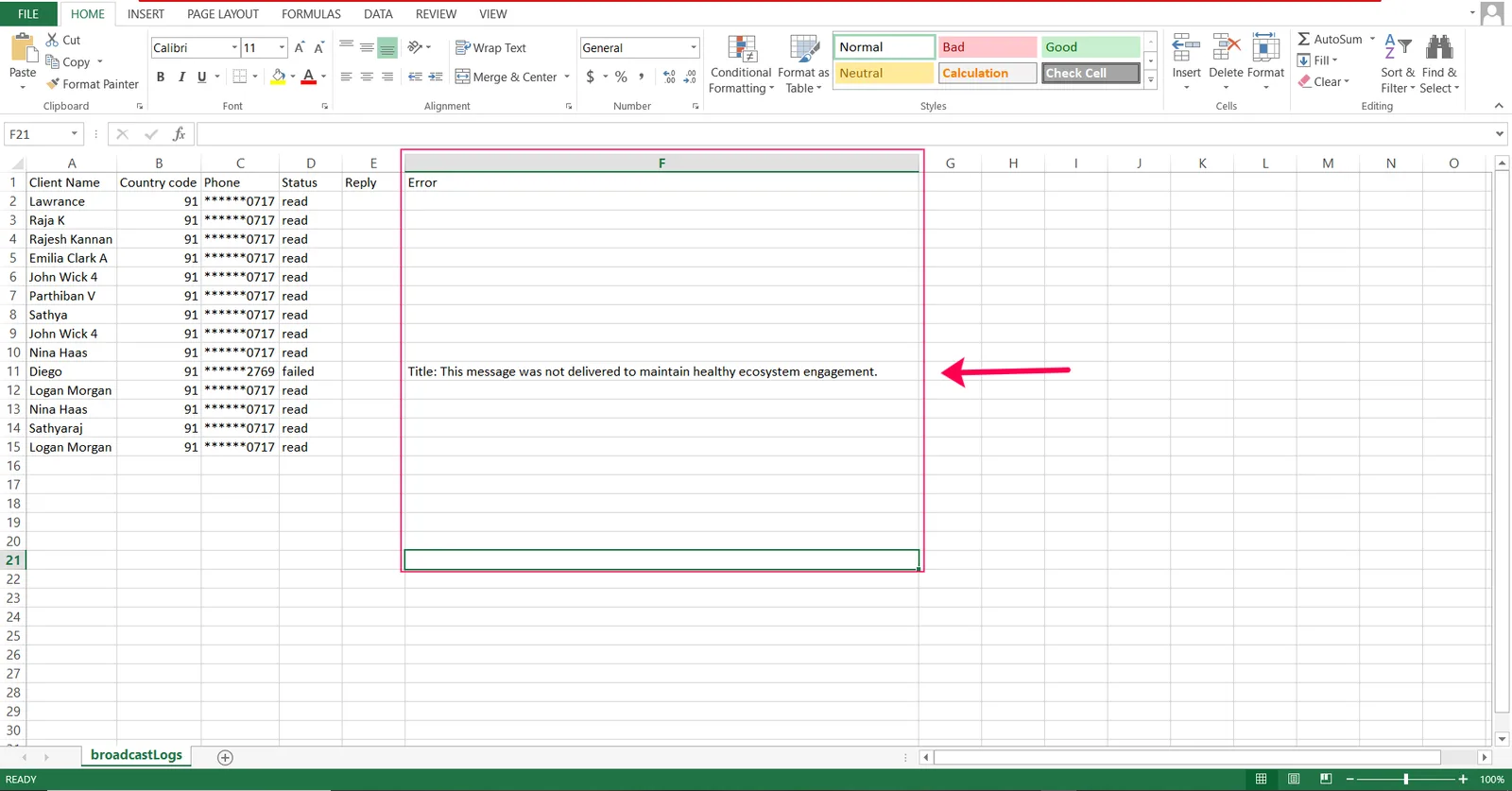Image resolution: width=1512 pixels, height=791 pixels.
Task: Open Find & Select binoculars
Action: [1439, 64]
